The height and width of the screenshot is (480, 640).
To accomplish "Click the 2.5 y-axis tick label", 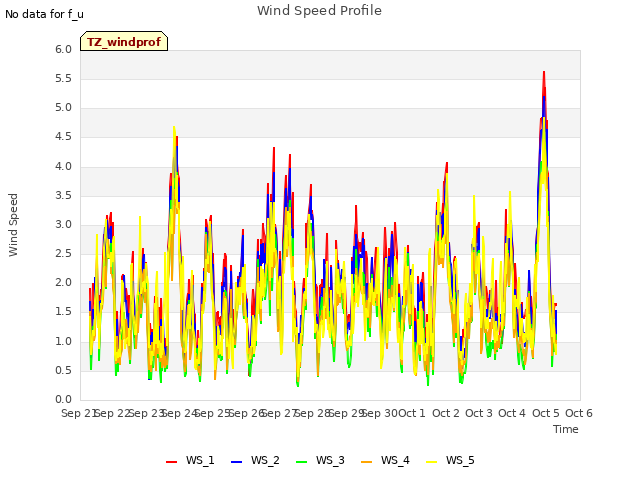I will point(63,254).
